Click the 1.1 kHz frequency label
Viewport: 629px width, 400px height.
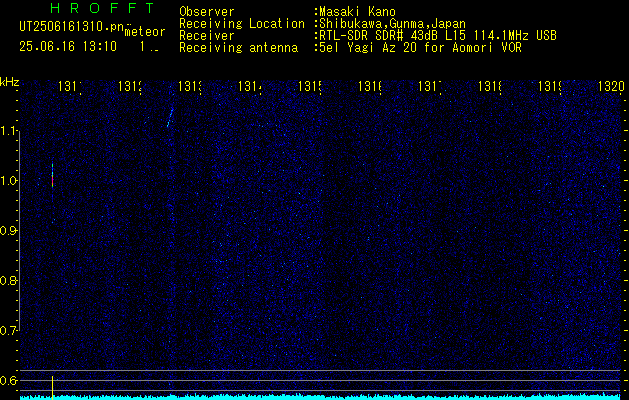8,130
